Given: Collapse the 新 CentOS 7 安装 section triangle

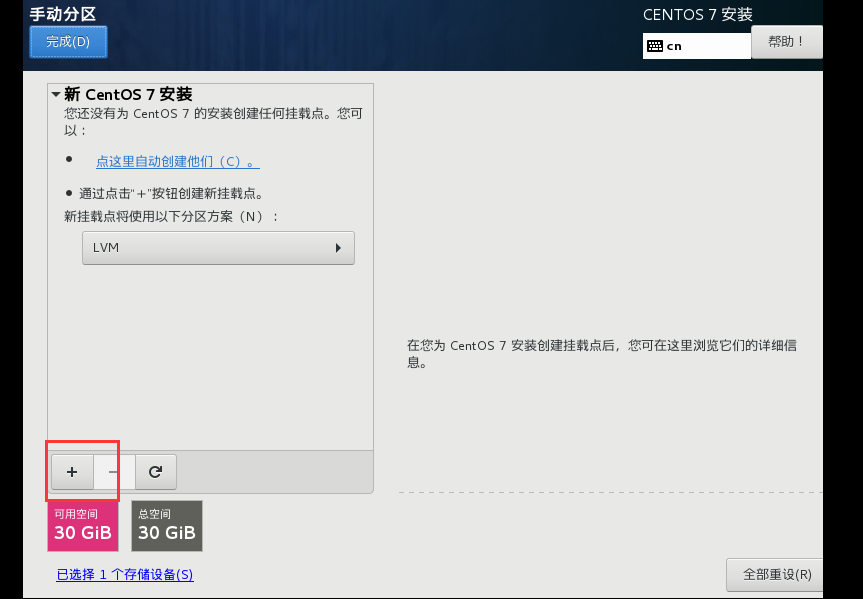Looking at the screenshot, I should point(56,95).
